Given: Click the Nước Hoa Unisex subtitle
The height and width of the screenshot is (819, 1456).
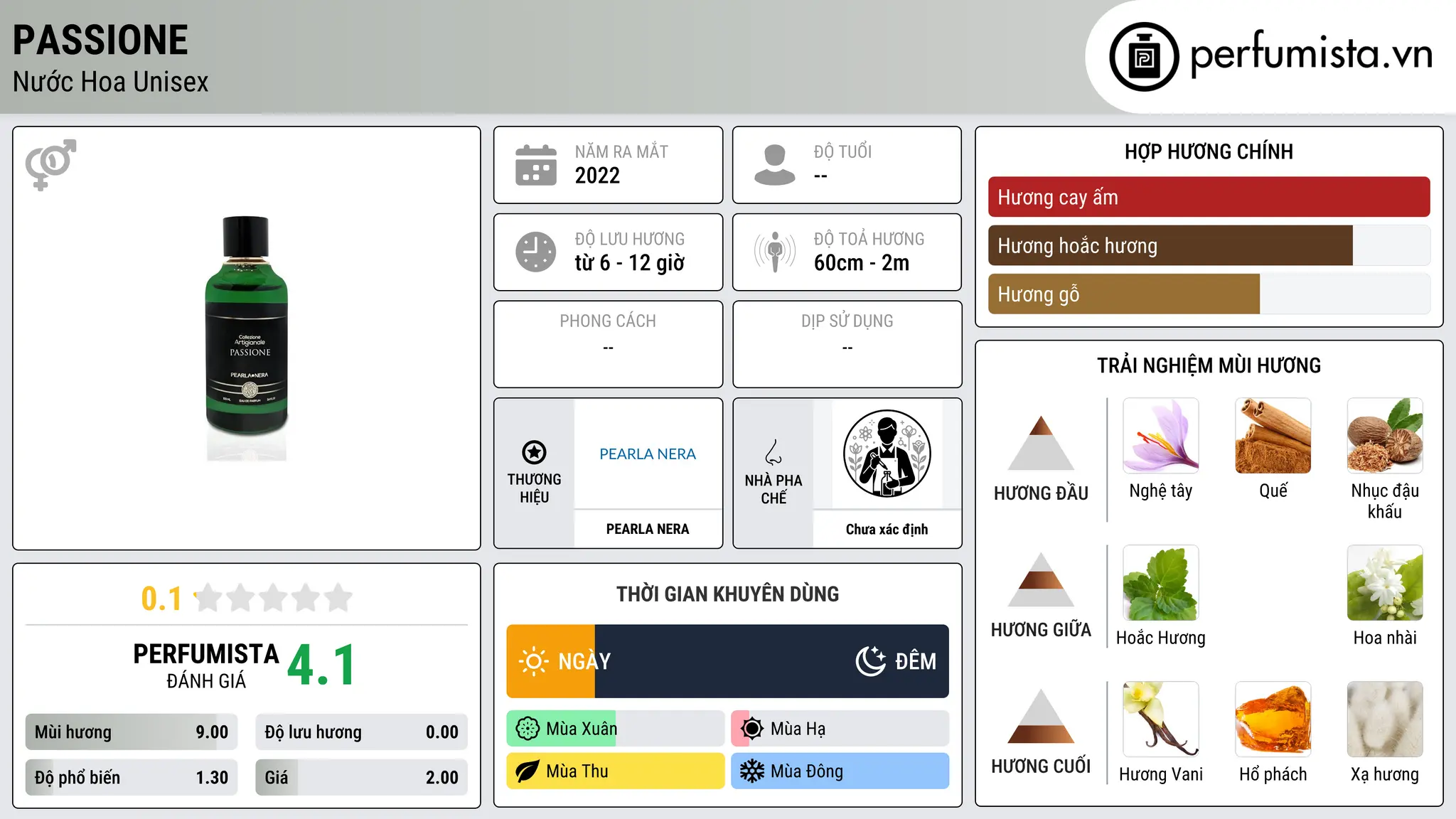Looking at the screenshot, I should click(x=111, y=82).
